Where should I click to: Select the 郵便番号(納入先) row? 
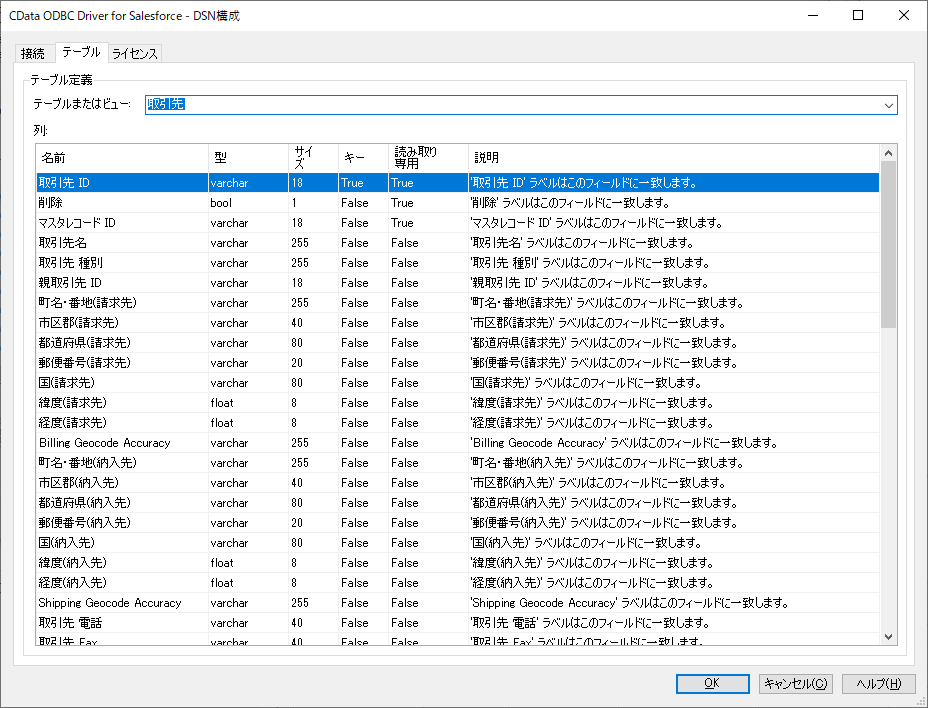click(457, 523)
